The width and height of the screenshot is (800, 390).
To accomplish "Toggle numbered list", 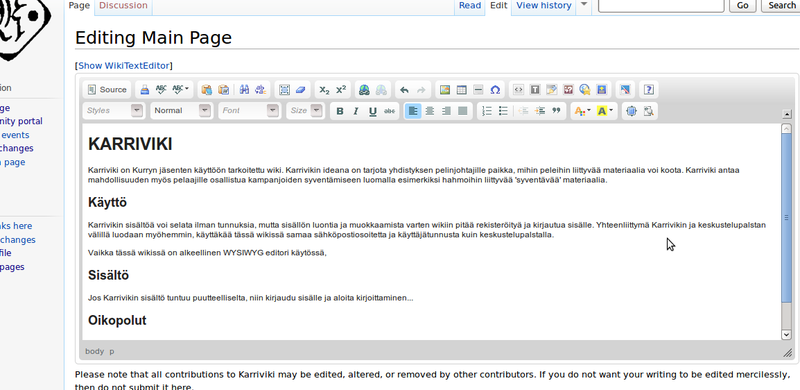I will [487, 111].
